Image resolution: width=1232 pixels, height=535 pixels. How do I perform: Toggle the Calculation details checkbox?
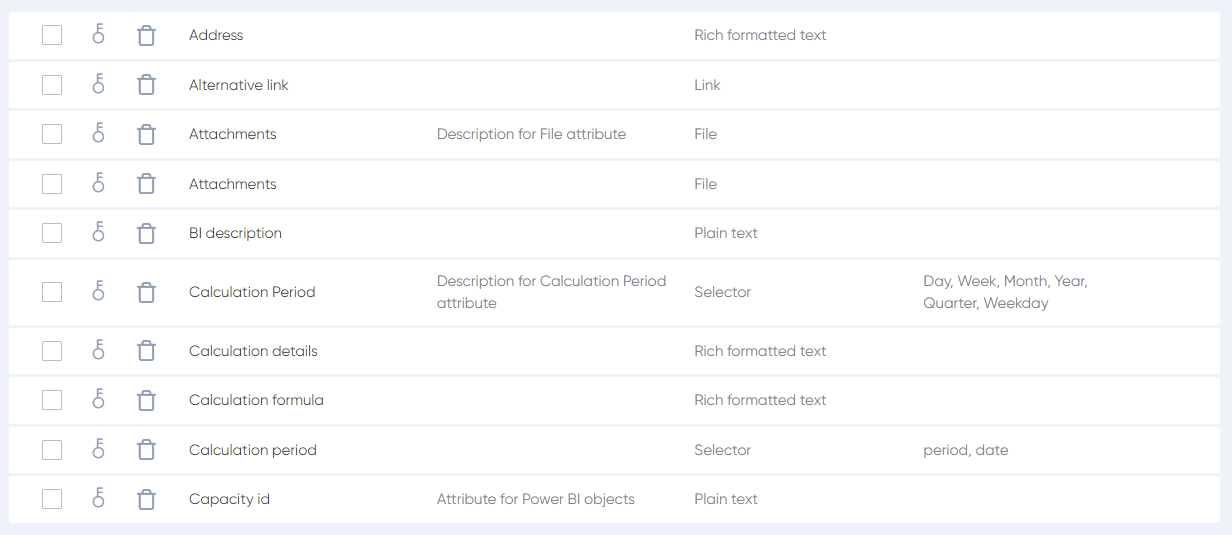[x=52, y=351]
